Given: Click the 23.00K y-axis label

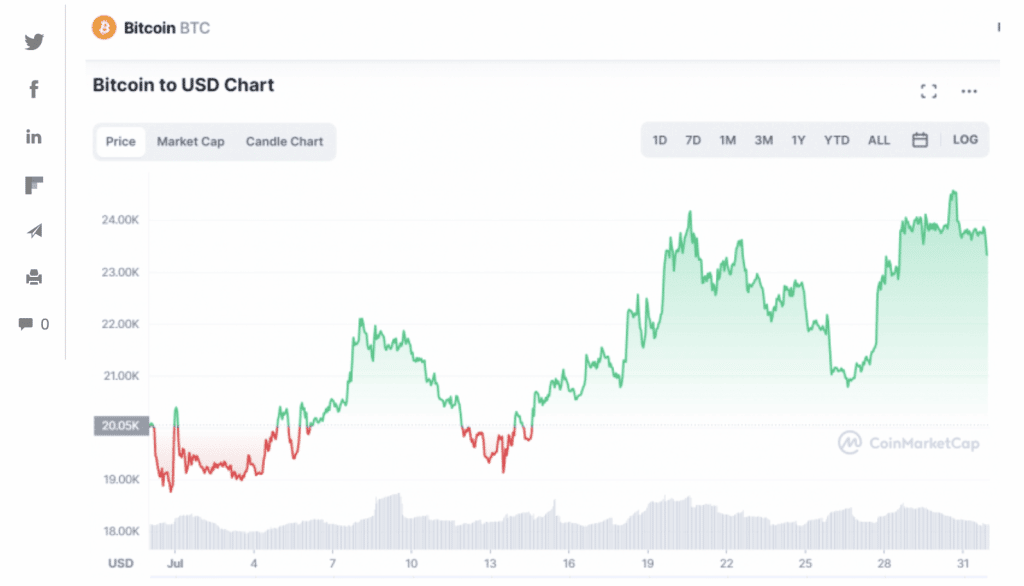Looking at the screenshot, I should [x=120, y=272].
